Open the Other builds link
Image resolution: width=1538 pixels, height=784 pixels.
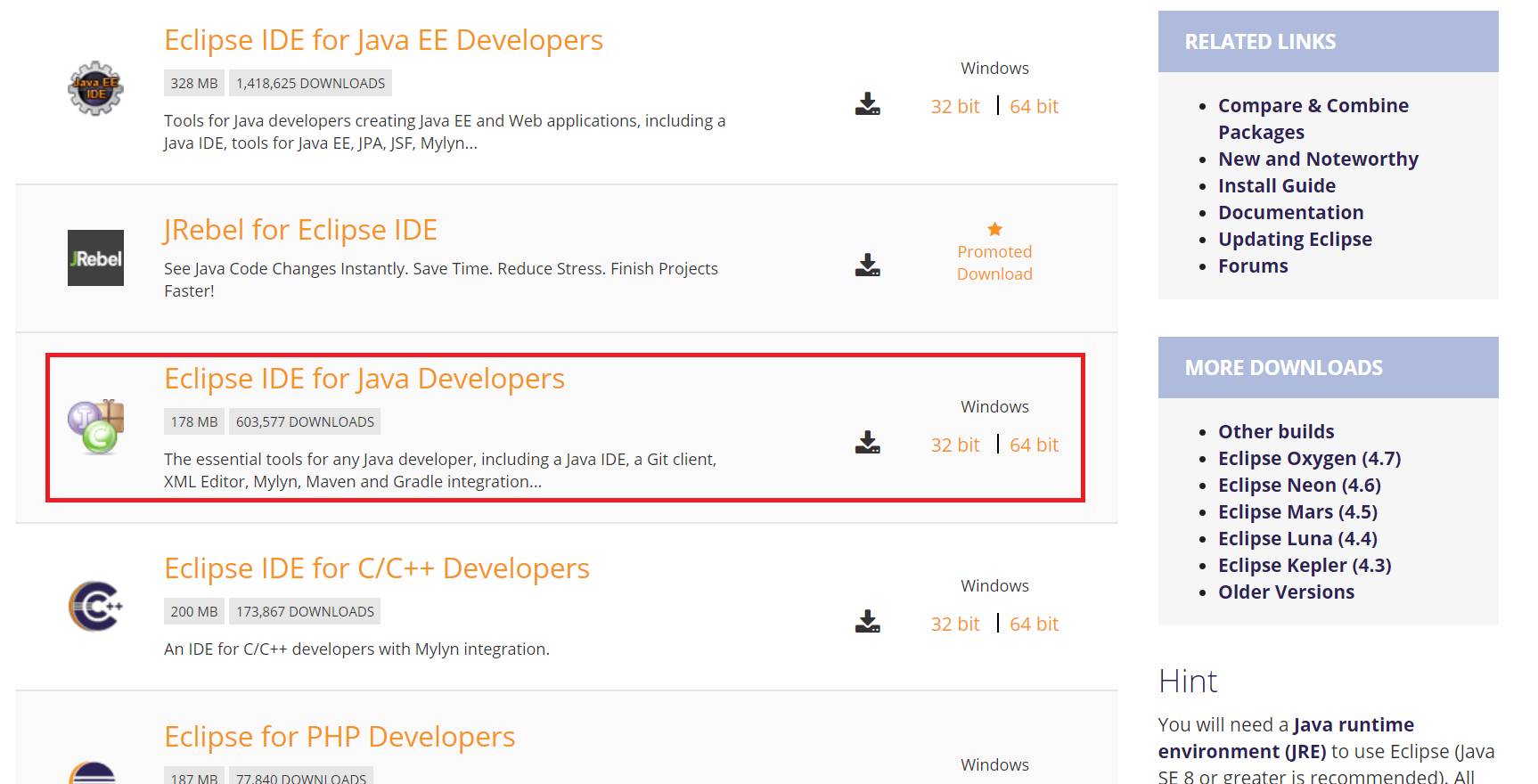(1276, 431)
